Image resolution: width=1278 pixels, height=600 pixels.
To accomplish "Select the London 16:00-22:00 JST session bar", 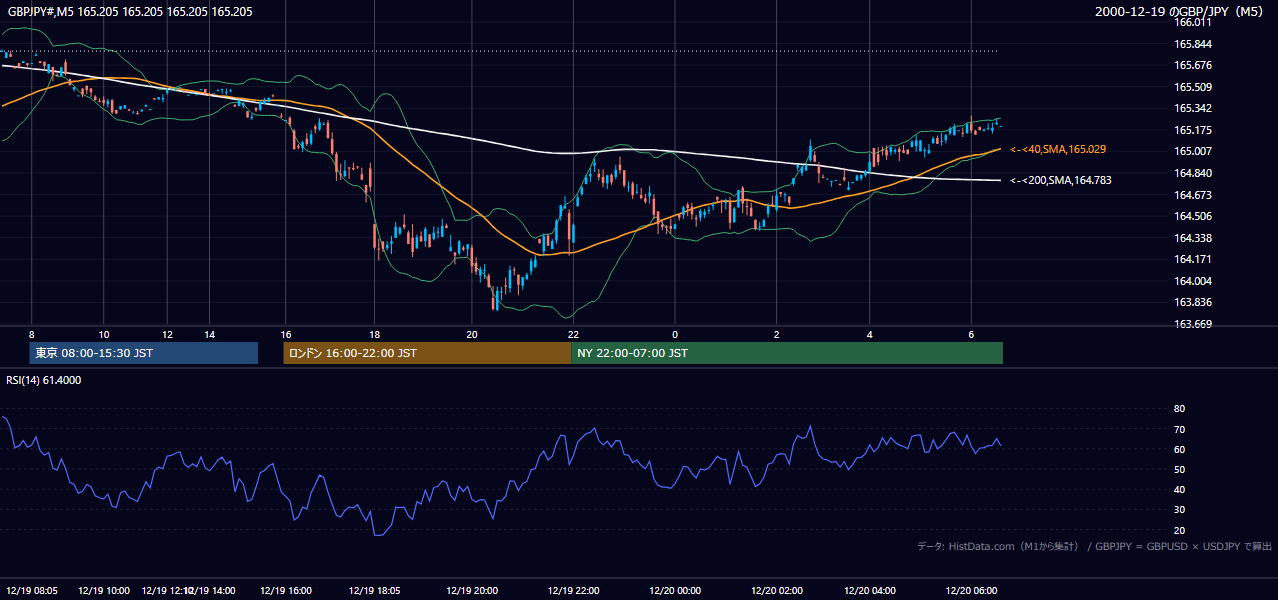I will tap(427, 353).
